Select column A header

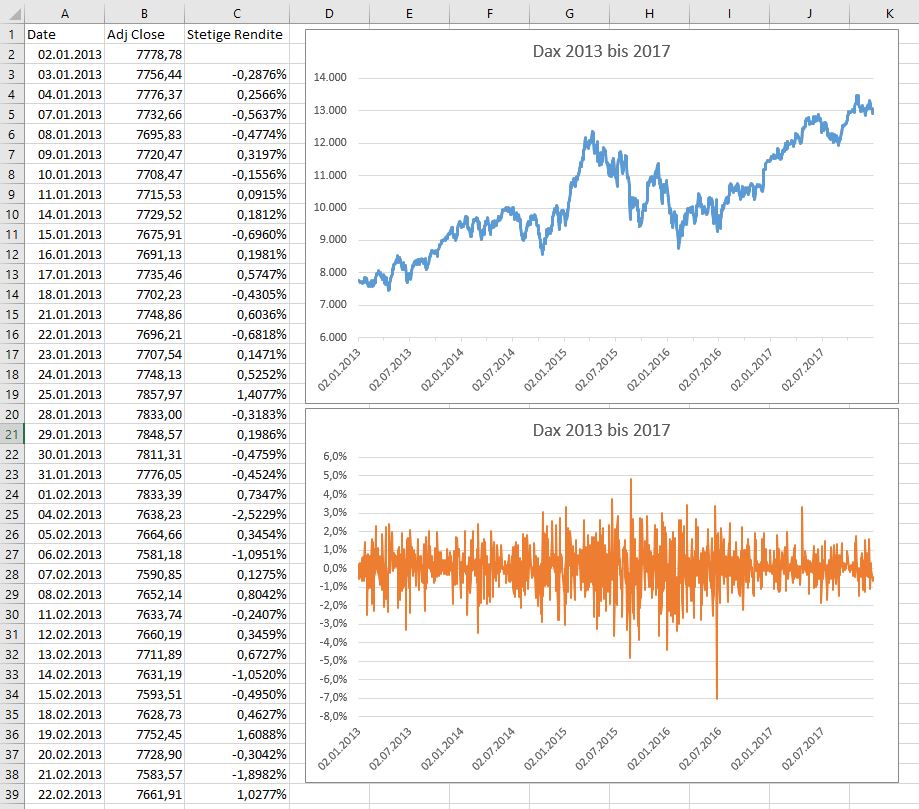click(64, 13)
